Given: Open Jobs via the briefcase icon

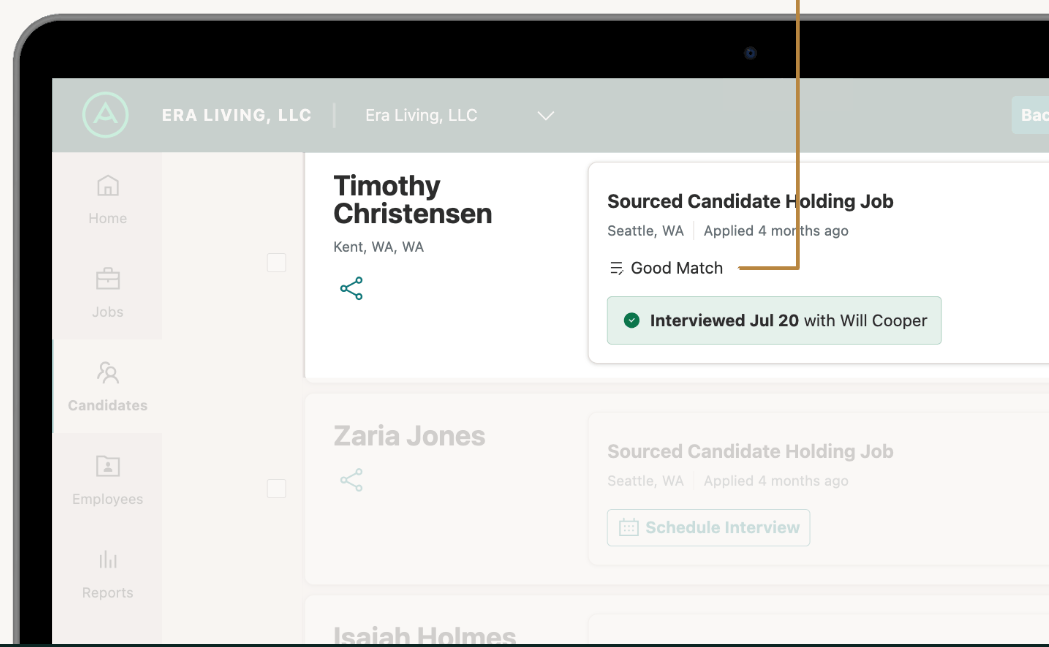Looking at the screenshot, I should (107, 279).
